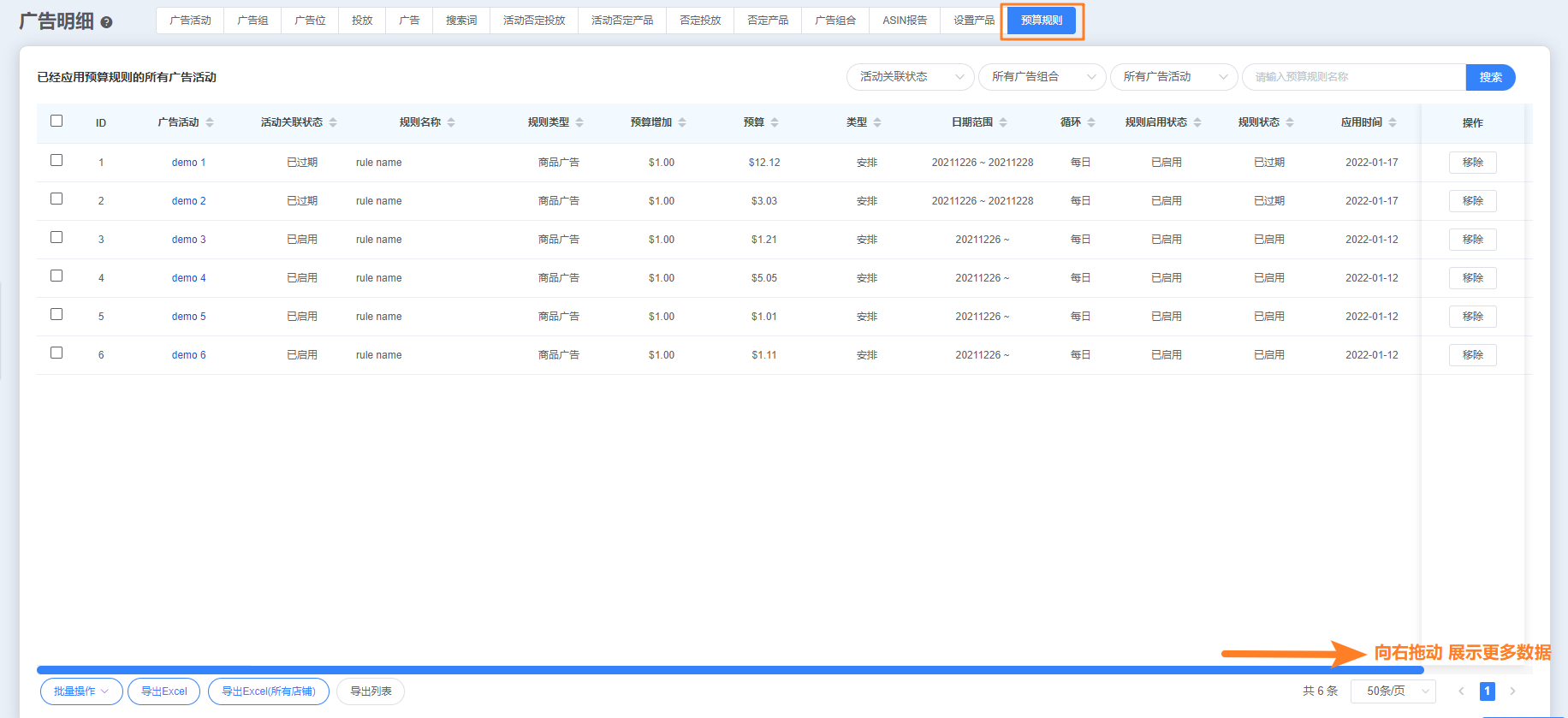Click sort icon on 预算 column header
Screen dimensions: 1568x718
pos(775,122)
